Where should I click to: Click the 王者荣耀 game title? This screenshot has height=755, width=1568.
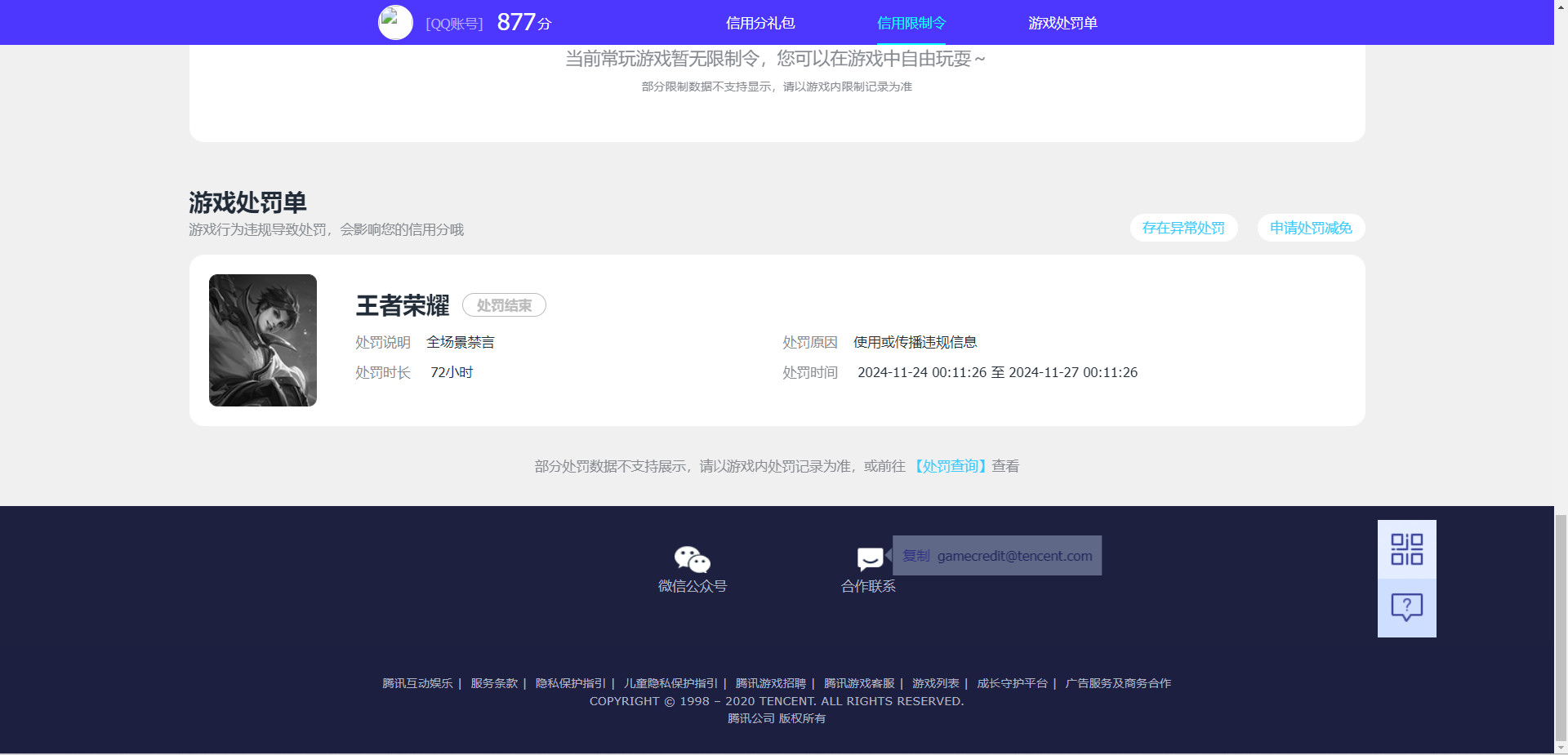tap(403, 305)
